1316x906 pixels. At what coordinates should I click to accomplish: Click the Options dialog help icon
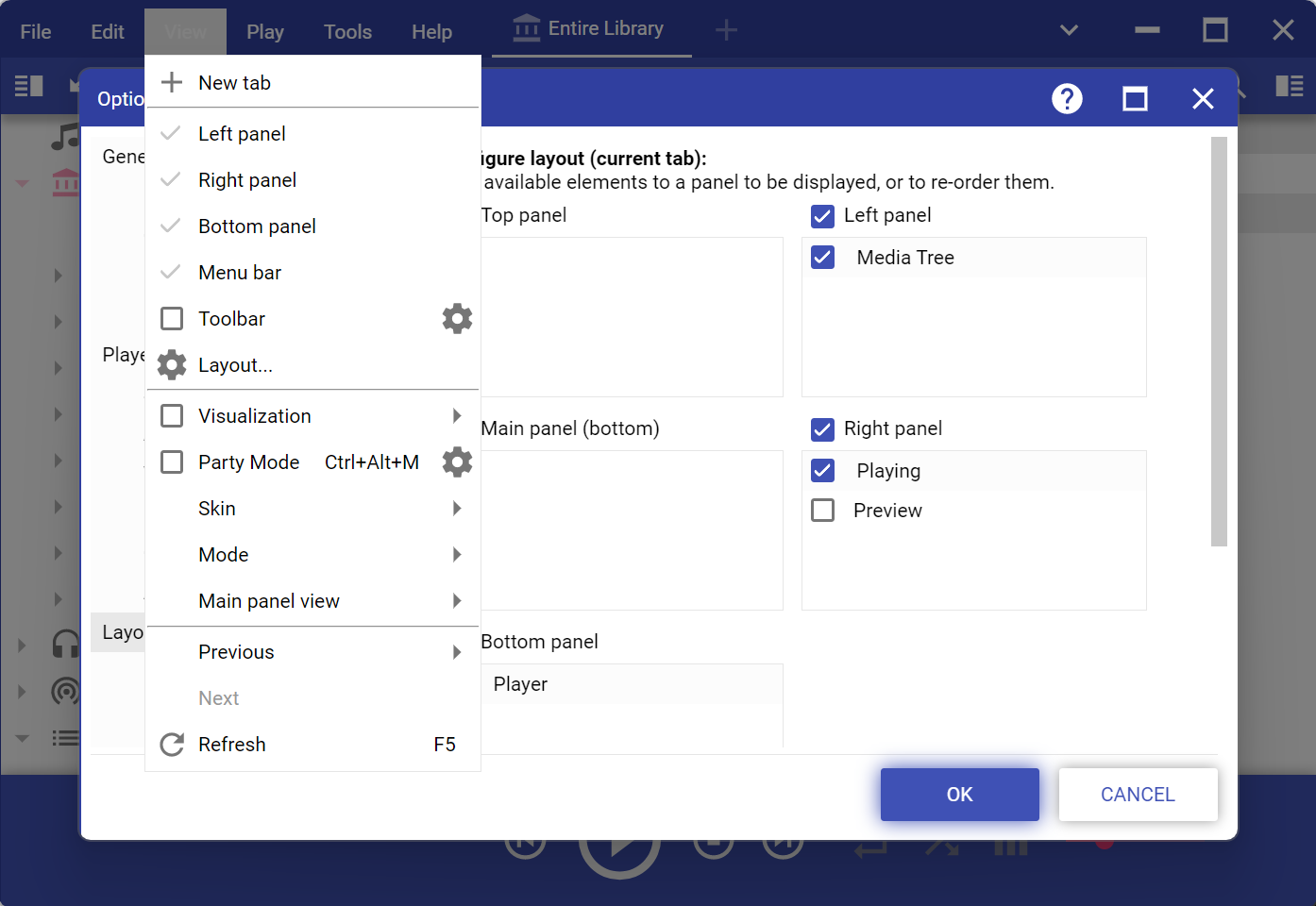point(1067,99)
